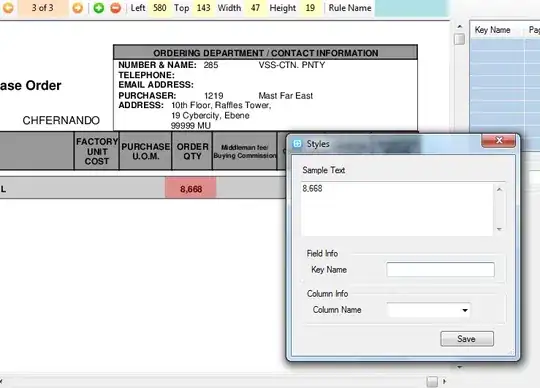Click the ORDER QTY column header
This screenshot has width=540, height=388.
click(192, 151)
